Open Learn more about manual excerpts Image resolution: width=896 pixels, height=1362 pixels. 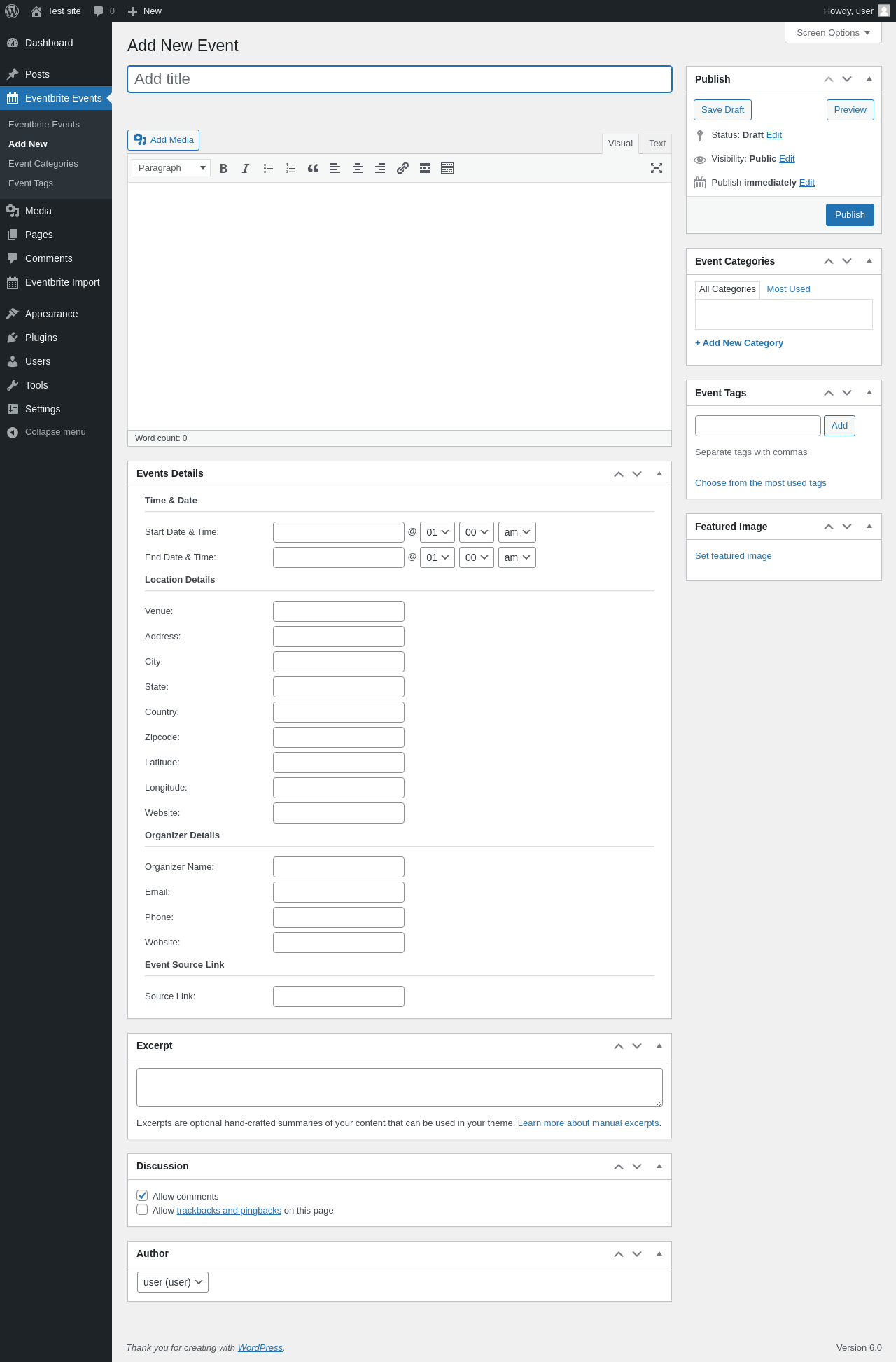[x=588, y=1123]
